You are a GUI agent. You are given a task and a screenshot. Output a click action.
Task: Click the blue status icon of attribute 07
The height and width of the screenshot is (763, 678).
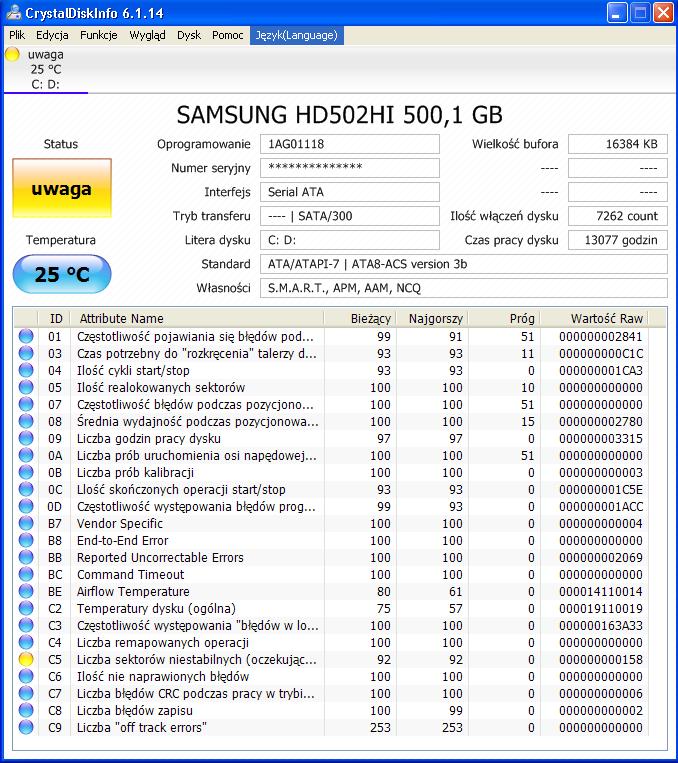pyautogui.click(x=26, y=404)
